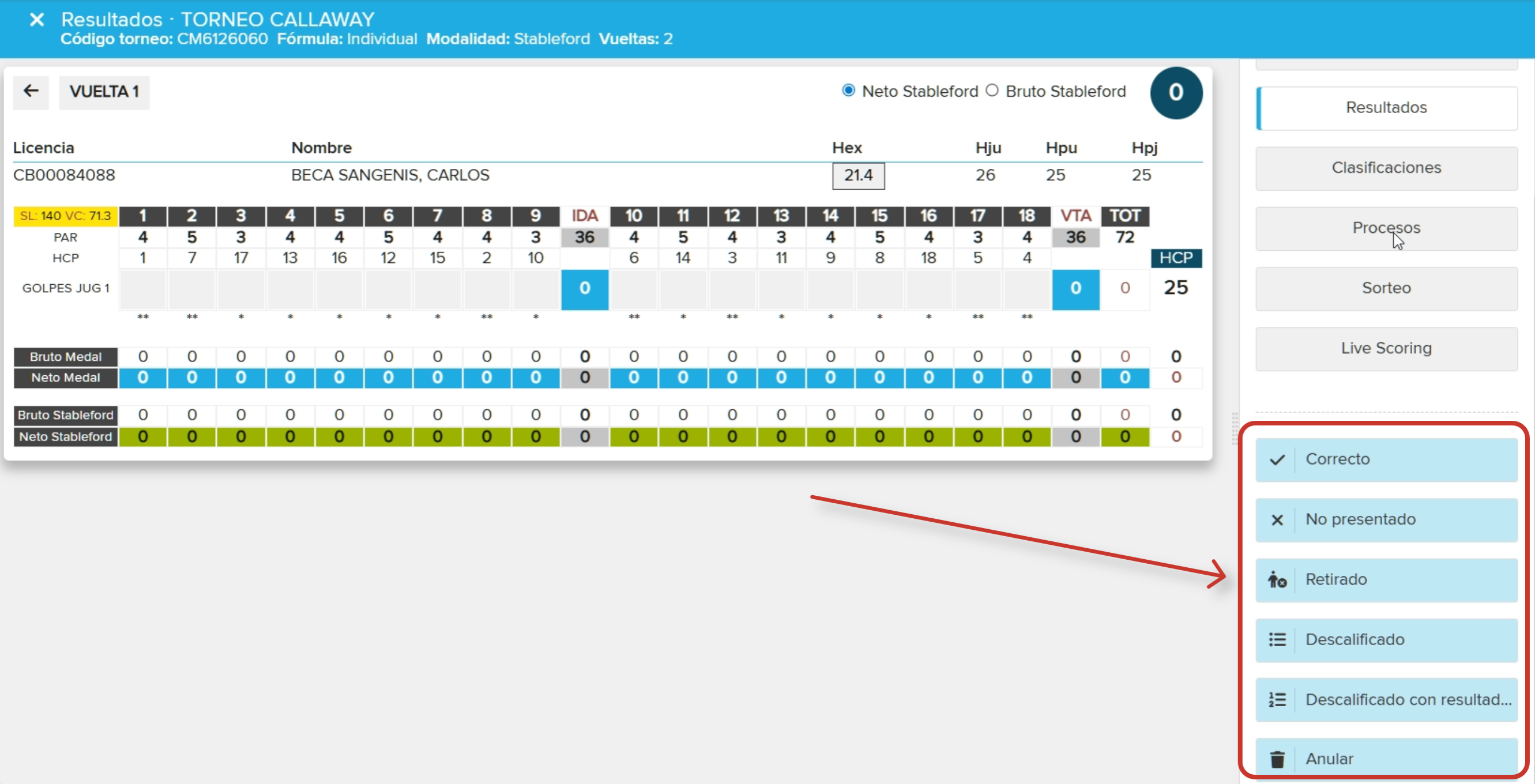Screen dimensions: 1535x784
Task: Click the strokes input for hole 2
Action: 192,289
